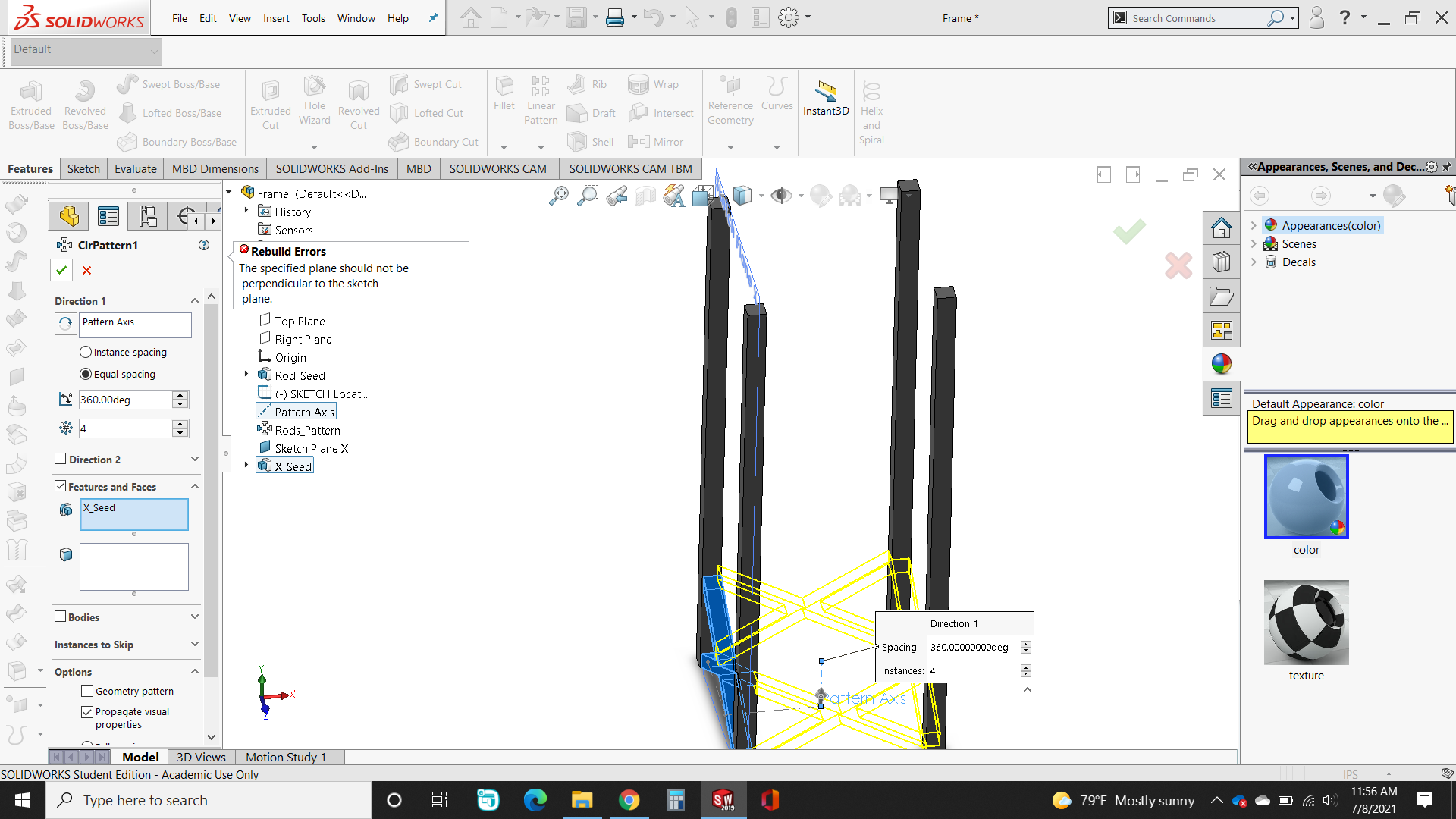The width and height of the screenshot is (1456, 819).
Task: Expand X_Seed tree node
Action: [x=246, y=465]
